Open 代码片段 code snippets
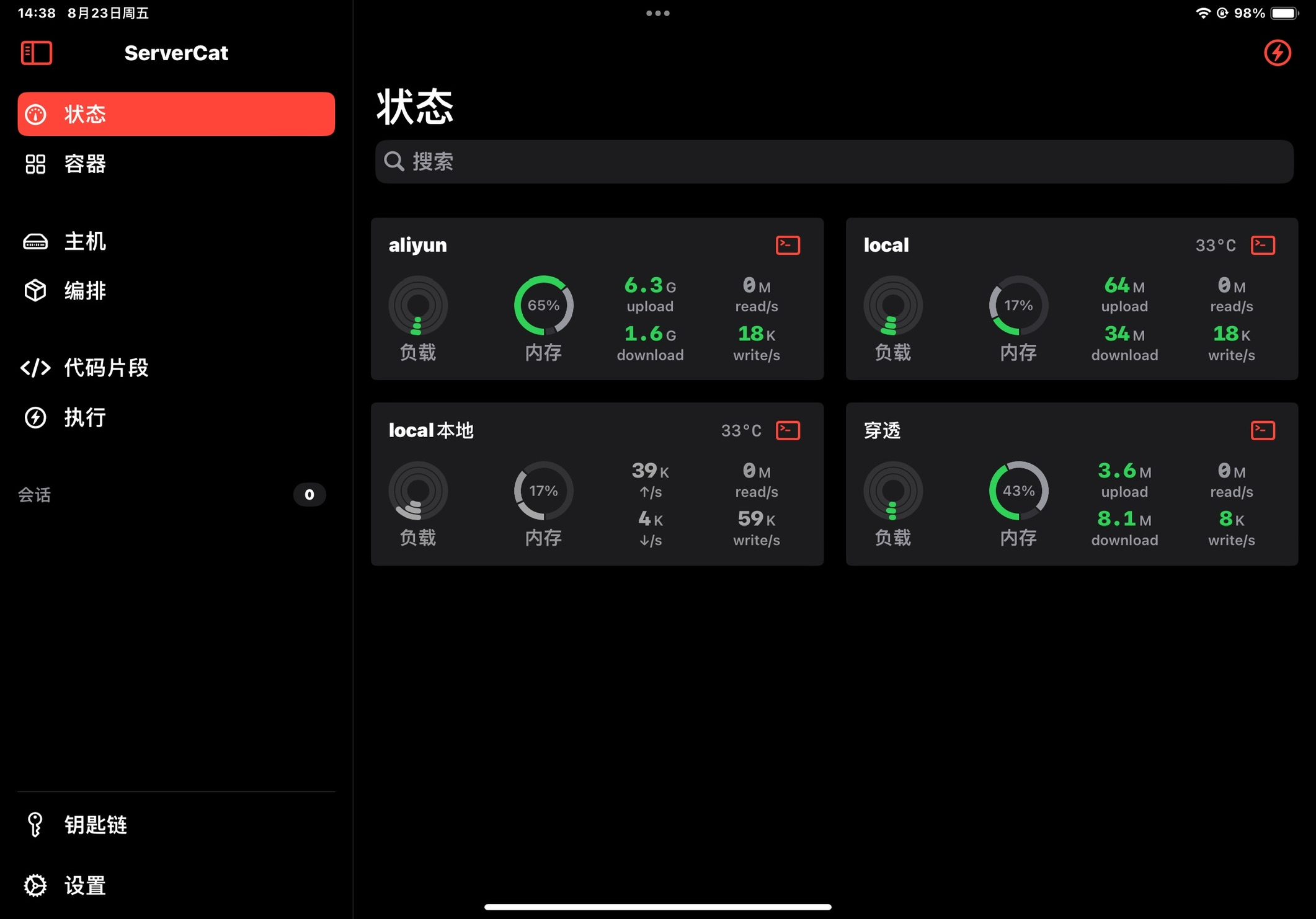Screen dimensions: 1316x919 [105, 368]
